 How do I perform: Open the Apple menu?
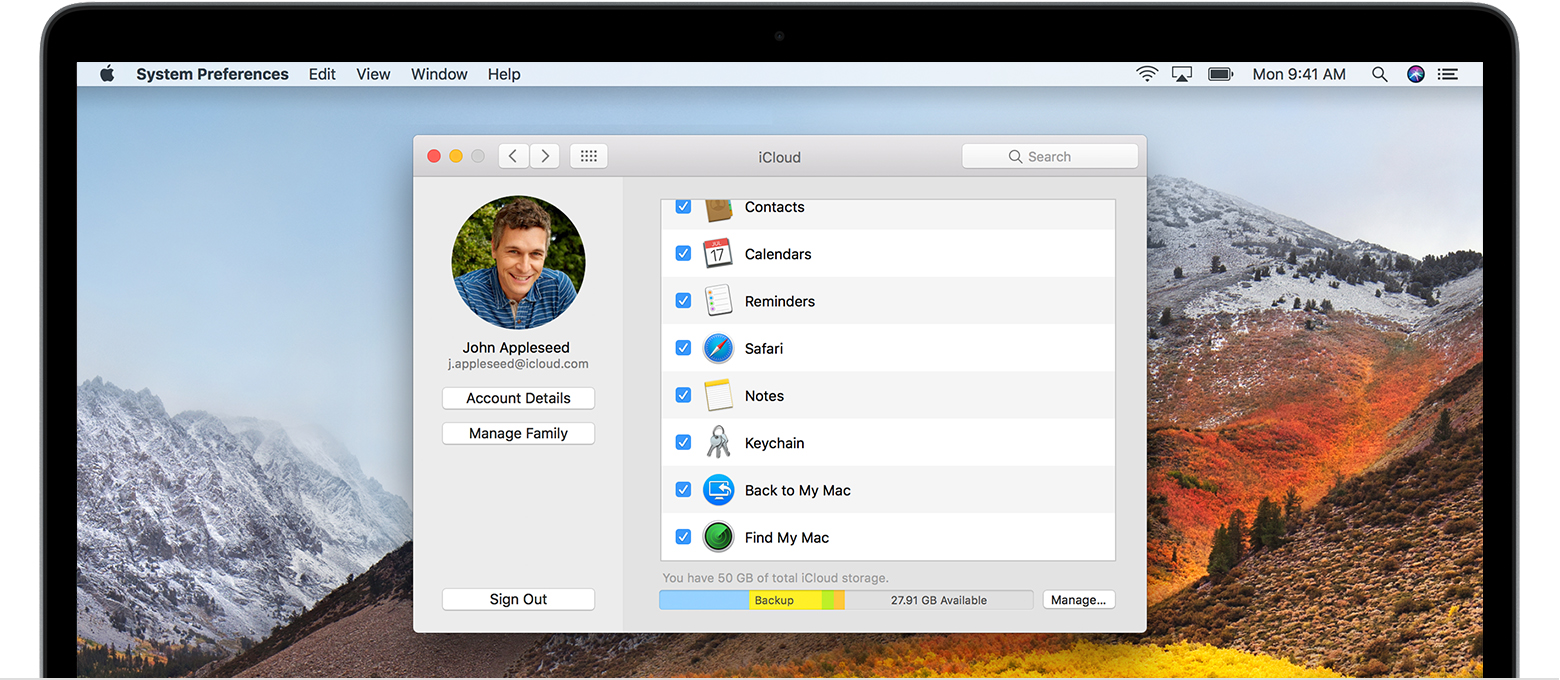coord(107,74)
